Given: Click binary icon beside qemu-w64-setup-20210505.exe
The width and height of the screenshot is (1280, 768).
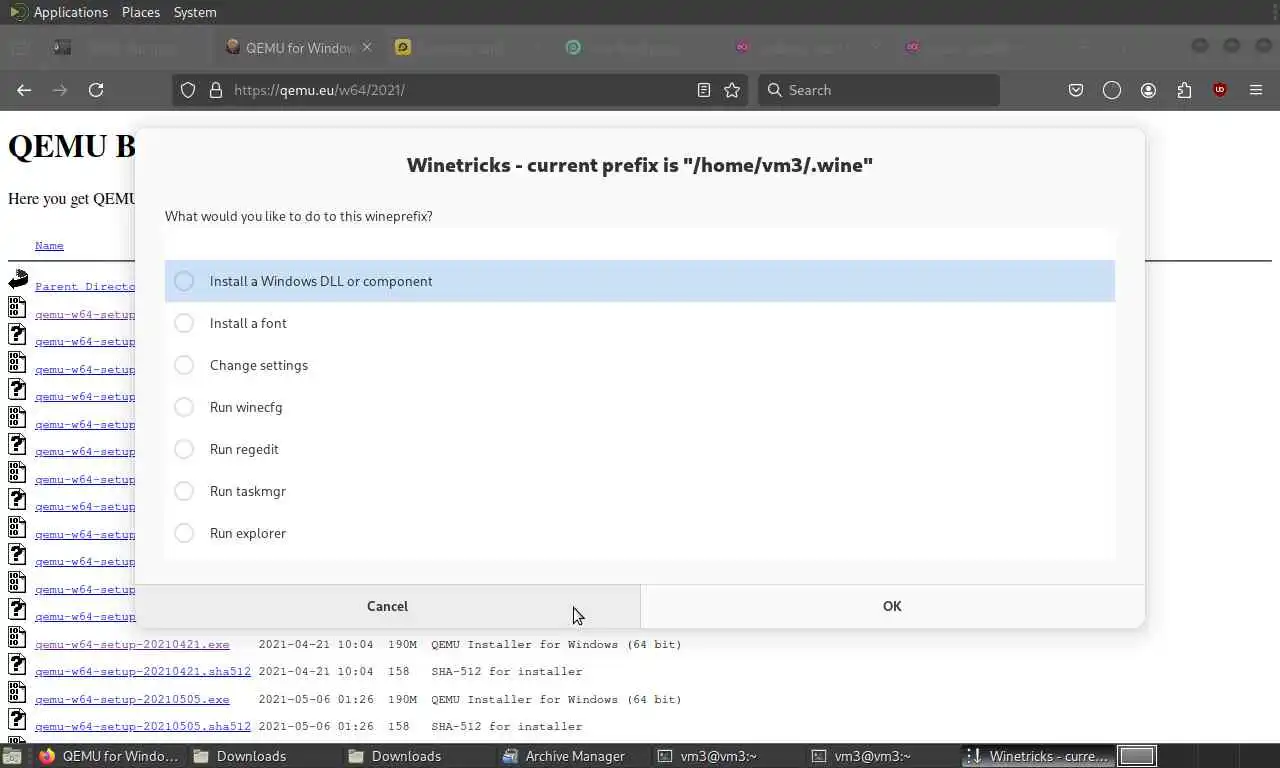Looking at the screenshot, I should pos(17,691).
